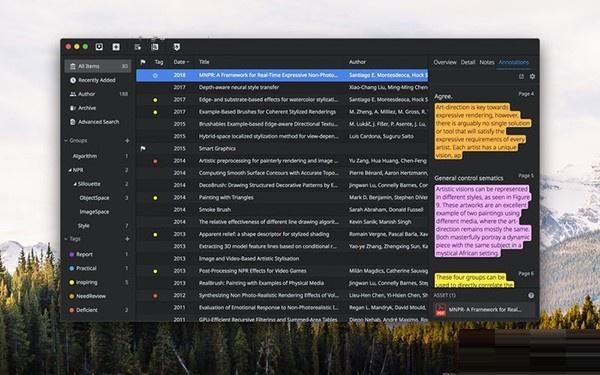
Task: Click the red window close dot
Action: (68, 47)
